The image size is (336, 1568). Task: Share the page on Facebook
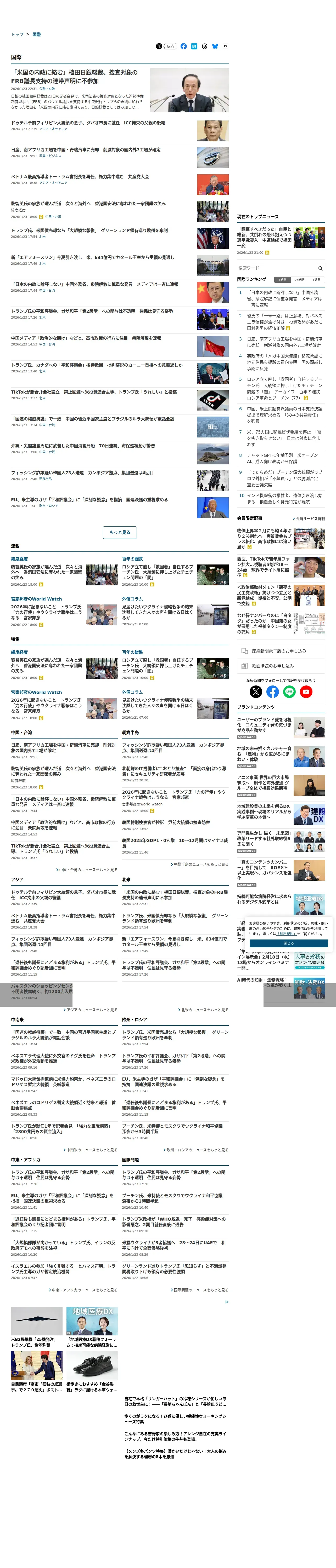pyautogui.click(x=183, y=46)
